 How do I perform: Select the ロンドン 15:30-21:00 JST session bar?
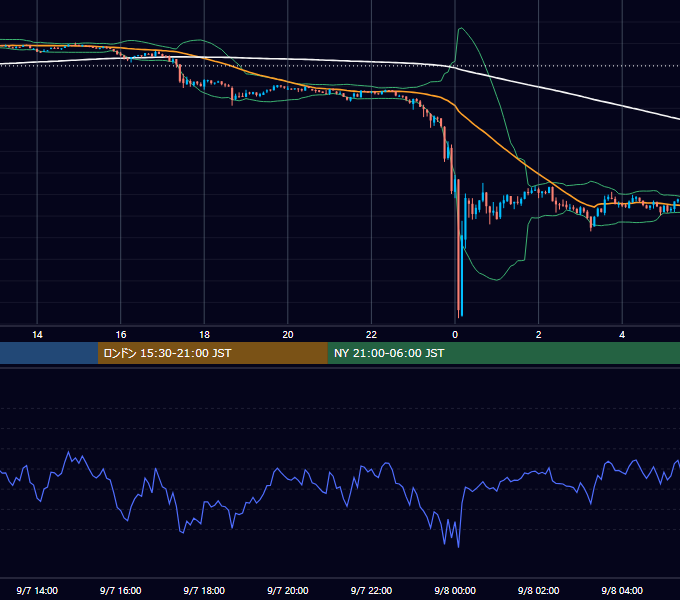click(x=212, y=353)
